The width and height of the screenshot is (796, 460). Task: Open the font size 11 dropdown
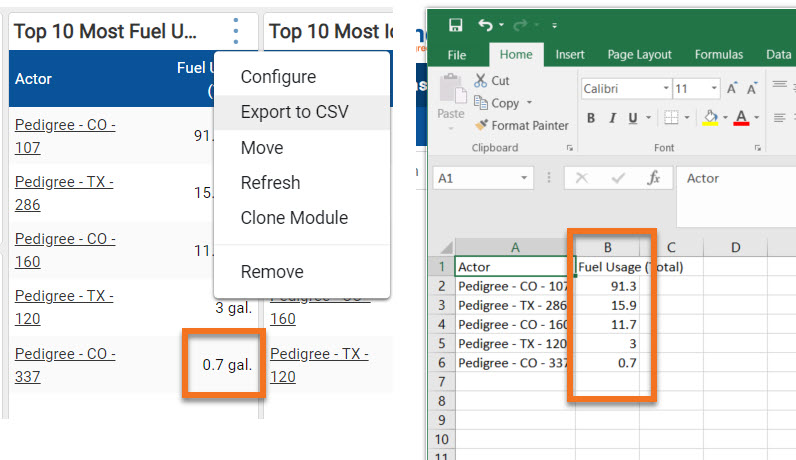click(714, 88)
